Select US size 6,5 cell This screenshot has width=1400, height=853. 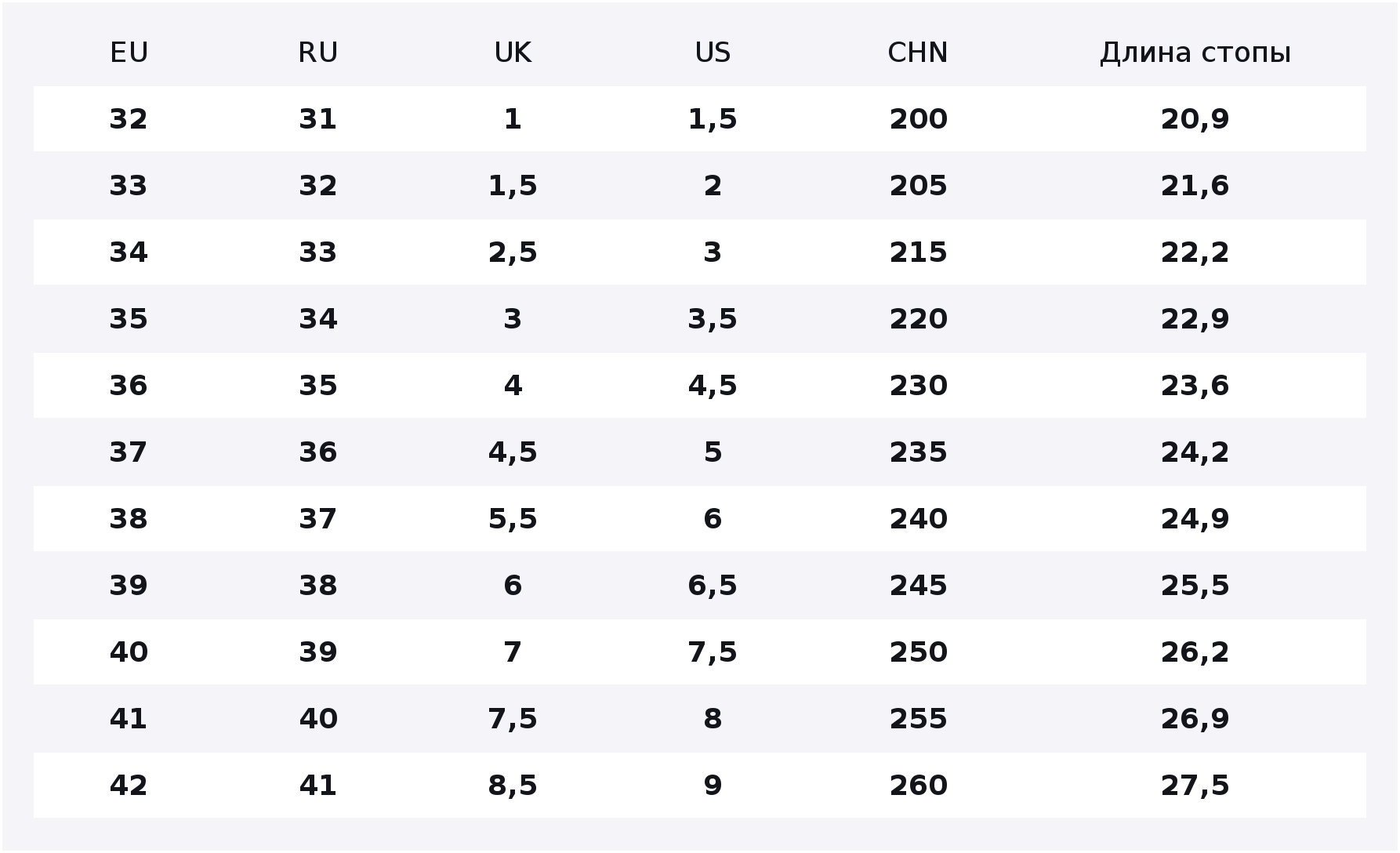[x=713, y=586]
